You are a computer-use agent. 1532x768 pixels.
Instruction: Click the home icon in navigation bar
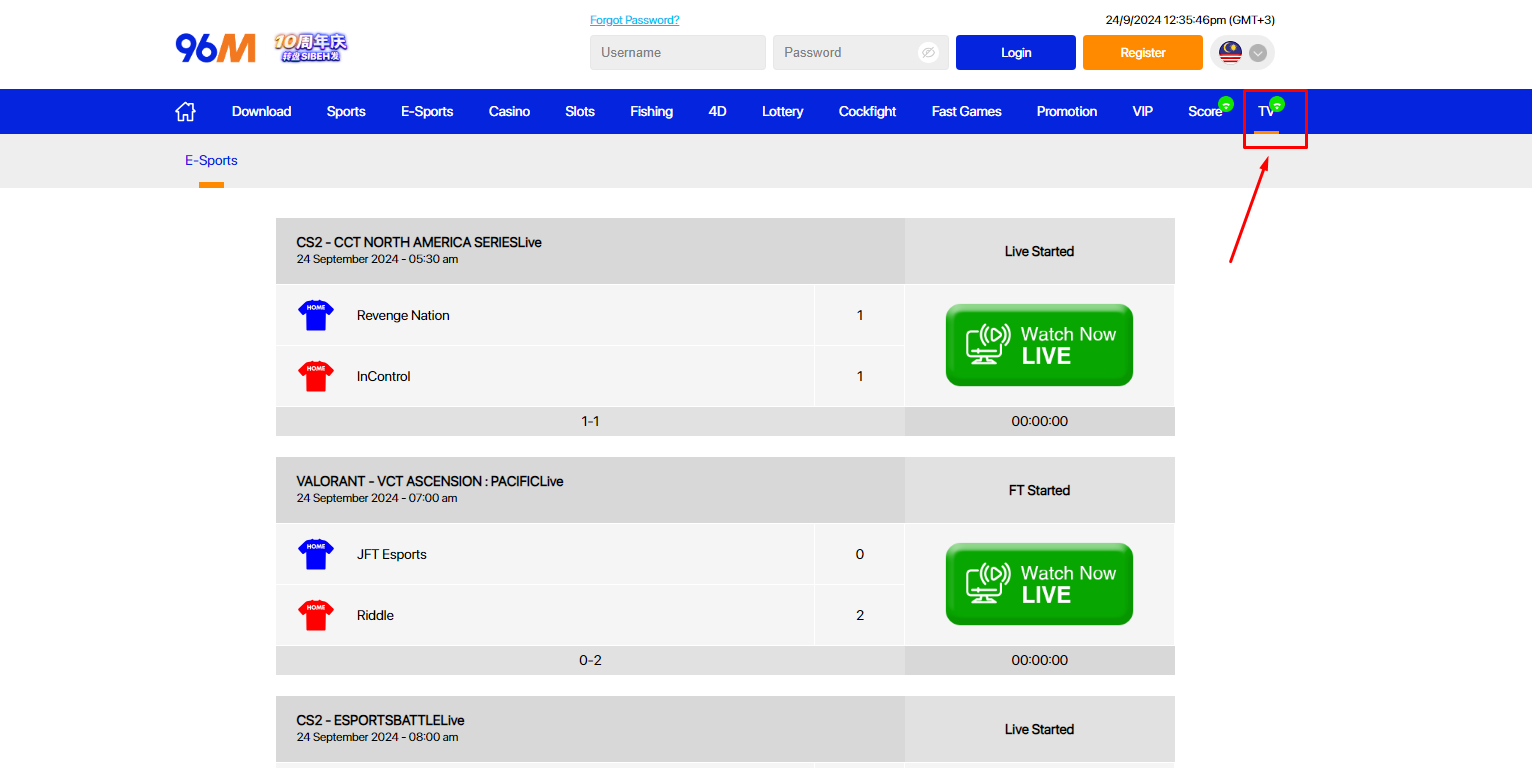tap(185, 112)
